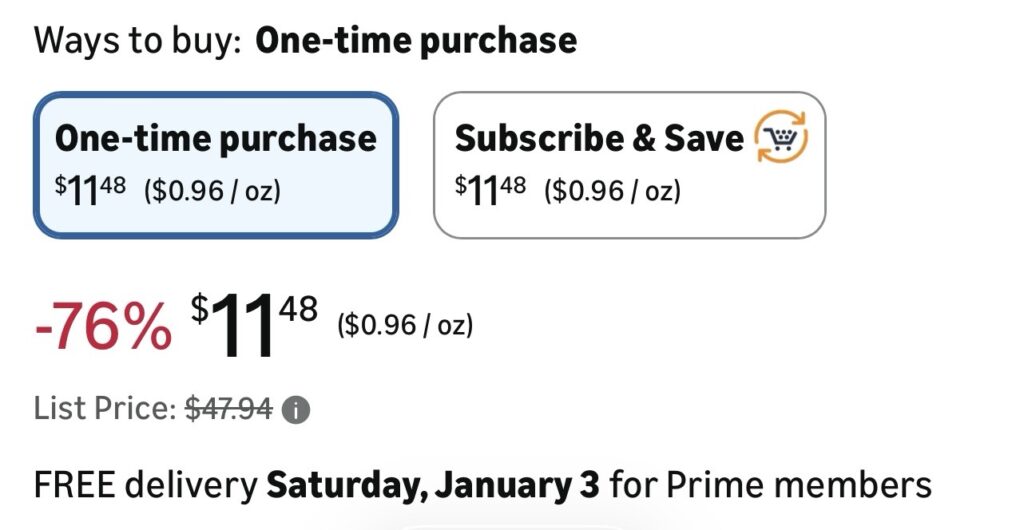The image size is (1024, 530).
Task: Click bold "One-time purchase" heading after Ways to buy
Action: point(416,41)
